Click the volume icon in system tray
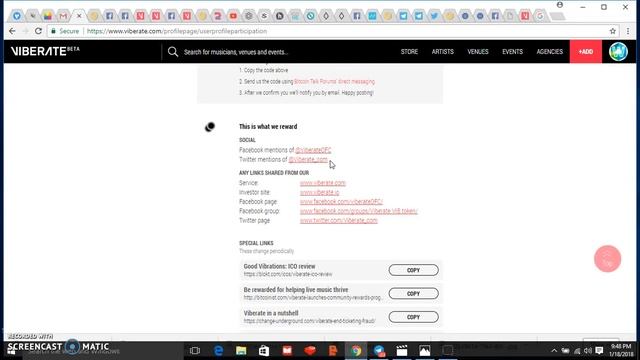The width and height of the screenshot is (640, 360). click(x=588, y=351)
